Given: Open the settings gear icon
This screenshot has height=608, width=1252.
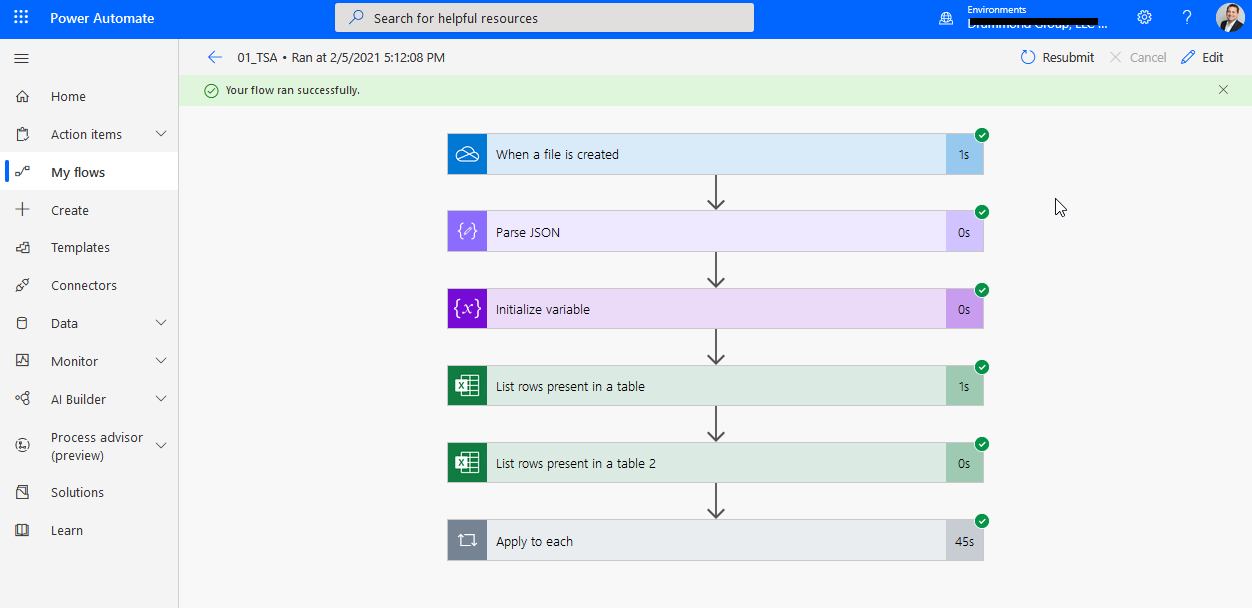Looking at the screenshot, I should click(1144, 18).
